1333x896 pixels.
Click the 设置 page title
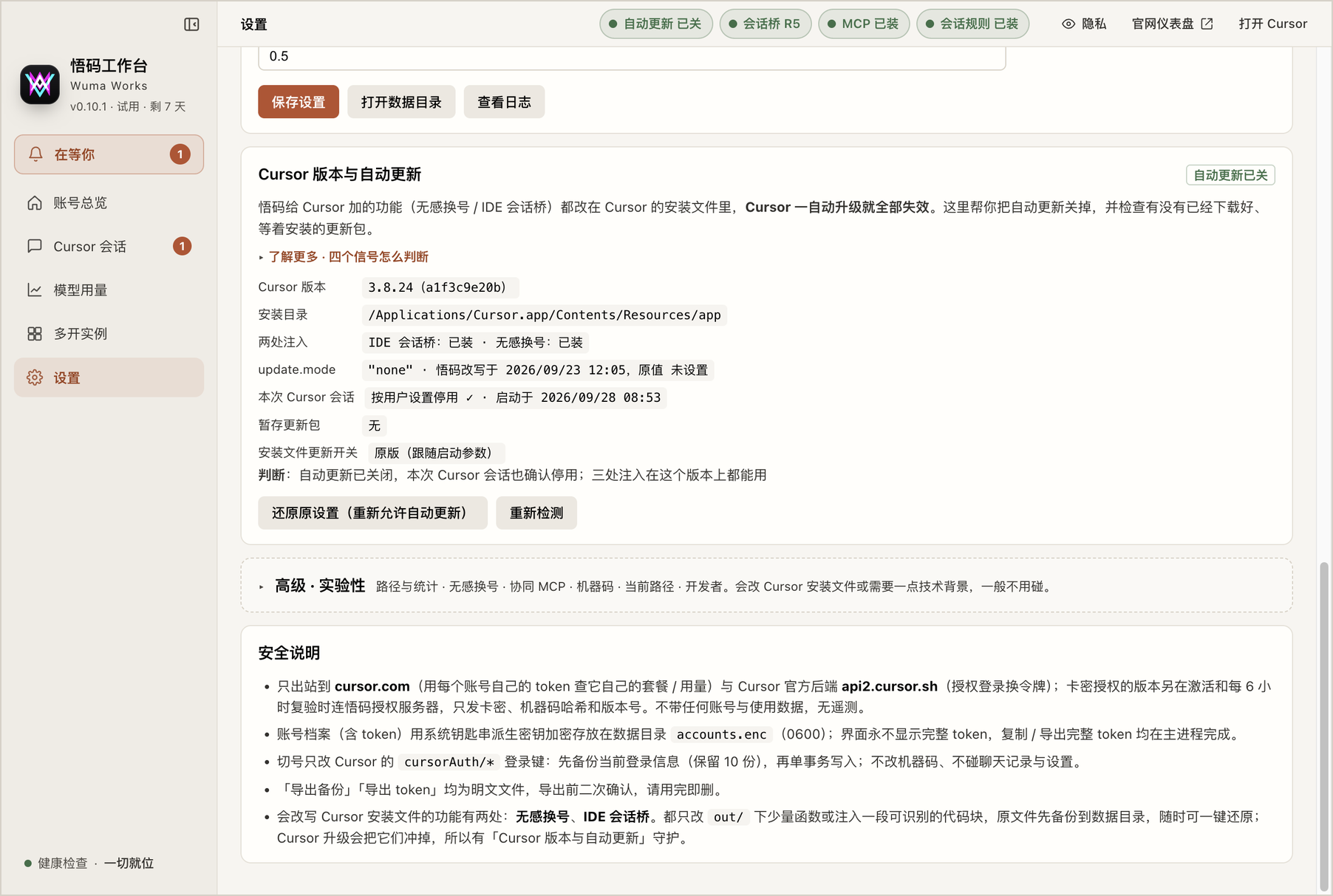[253, 24]
